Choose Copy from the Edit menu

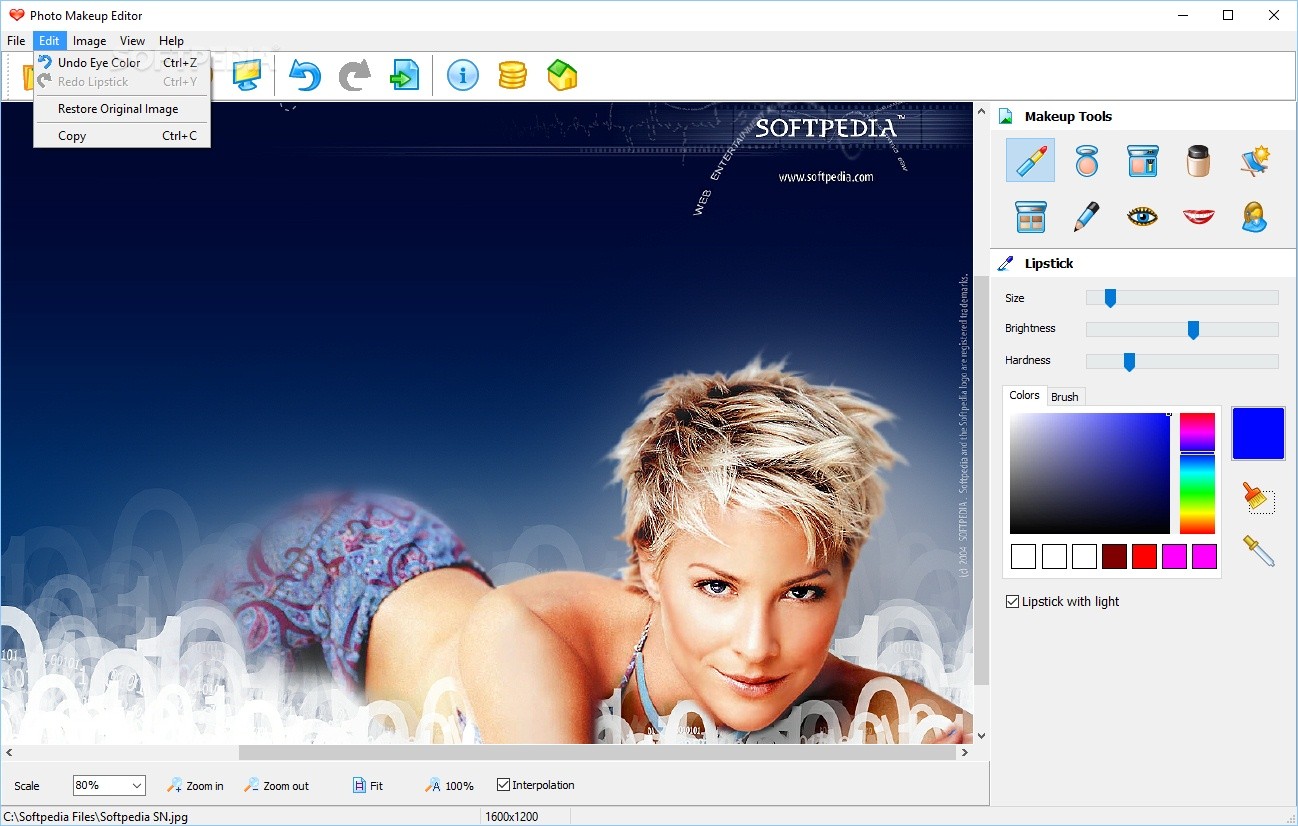click(x=122, y=136)
